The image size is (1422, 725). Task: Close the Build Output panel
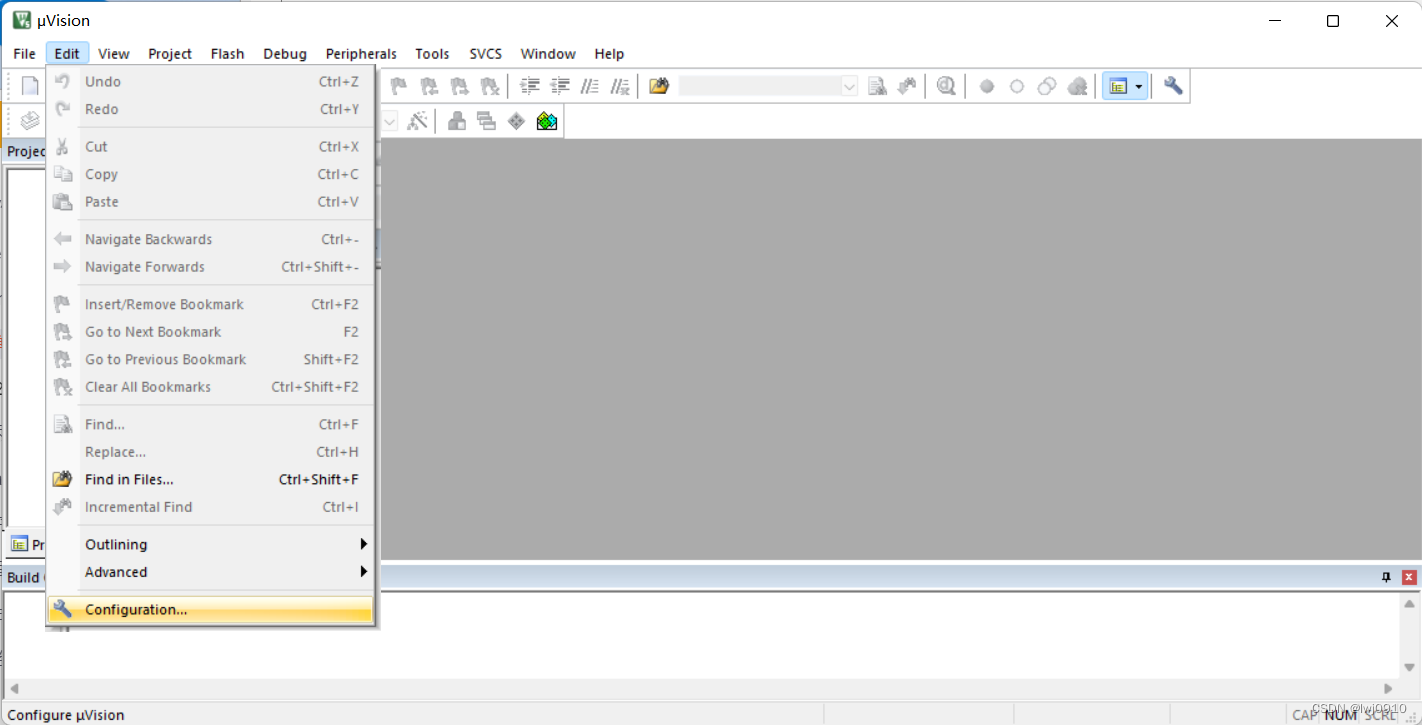click(x=1409, y=577)
